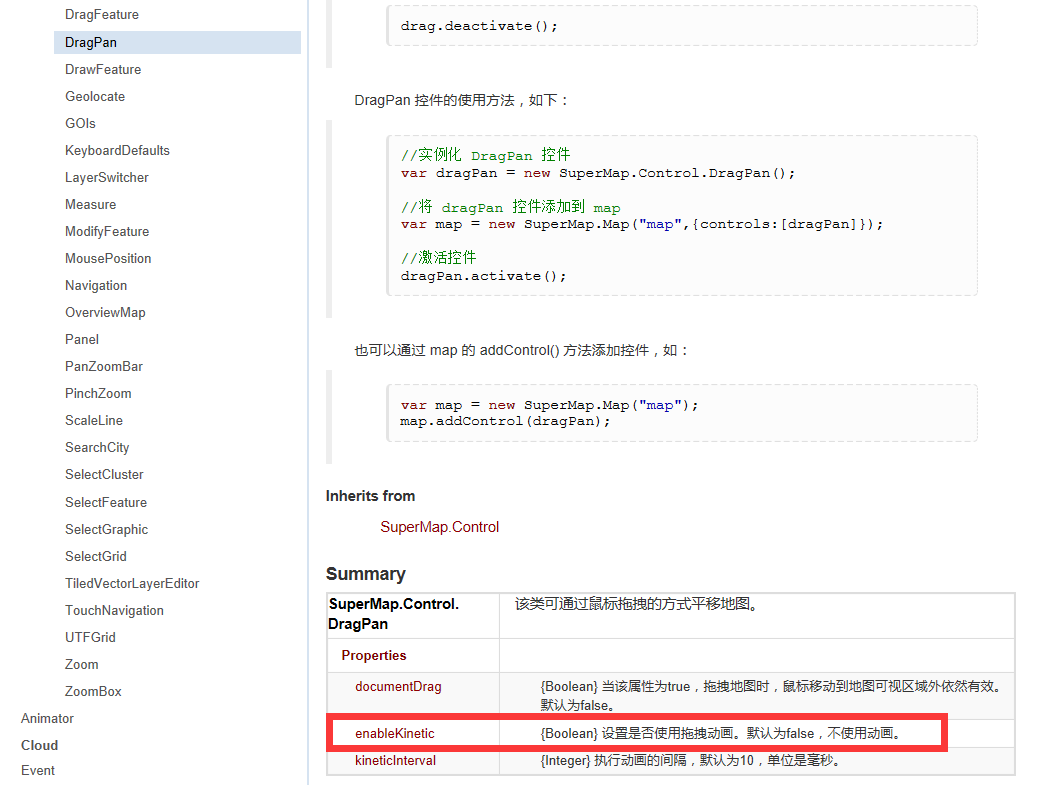The width and height of the screenshot is (1046, 785).
Task: Go to the SelectFeature page
Action: 106,502
